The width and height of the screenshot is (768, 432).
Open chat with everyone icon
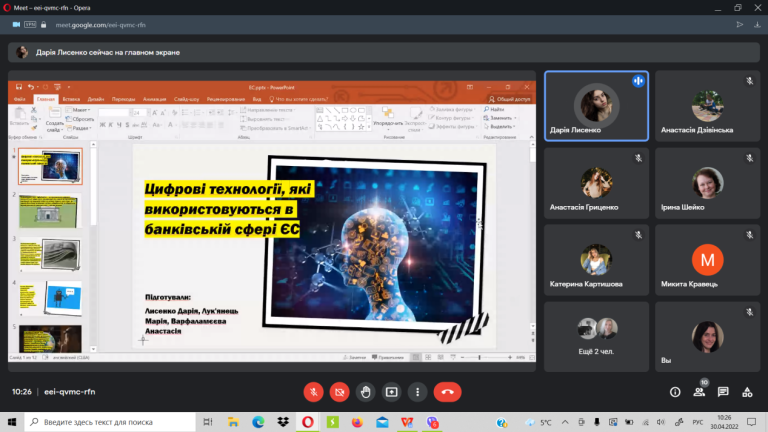pos(723,392)
